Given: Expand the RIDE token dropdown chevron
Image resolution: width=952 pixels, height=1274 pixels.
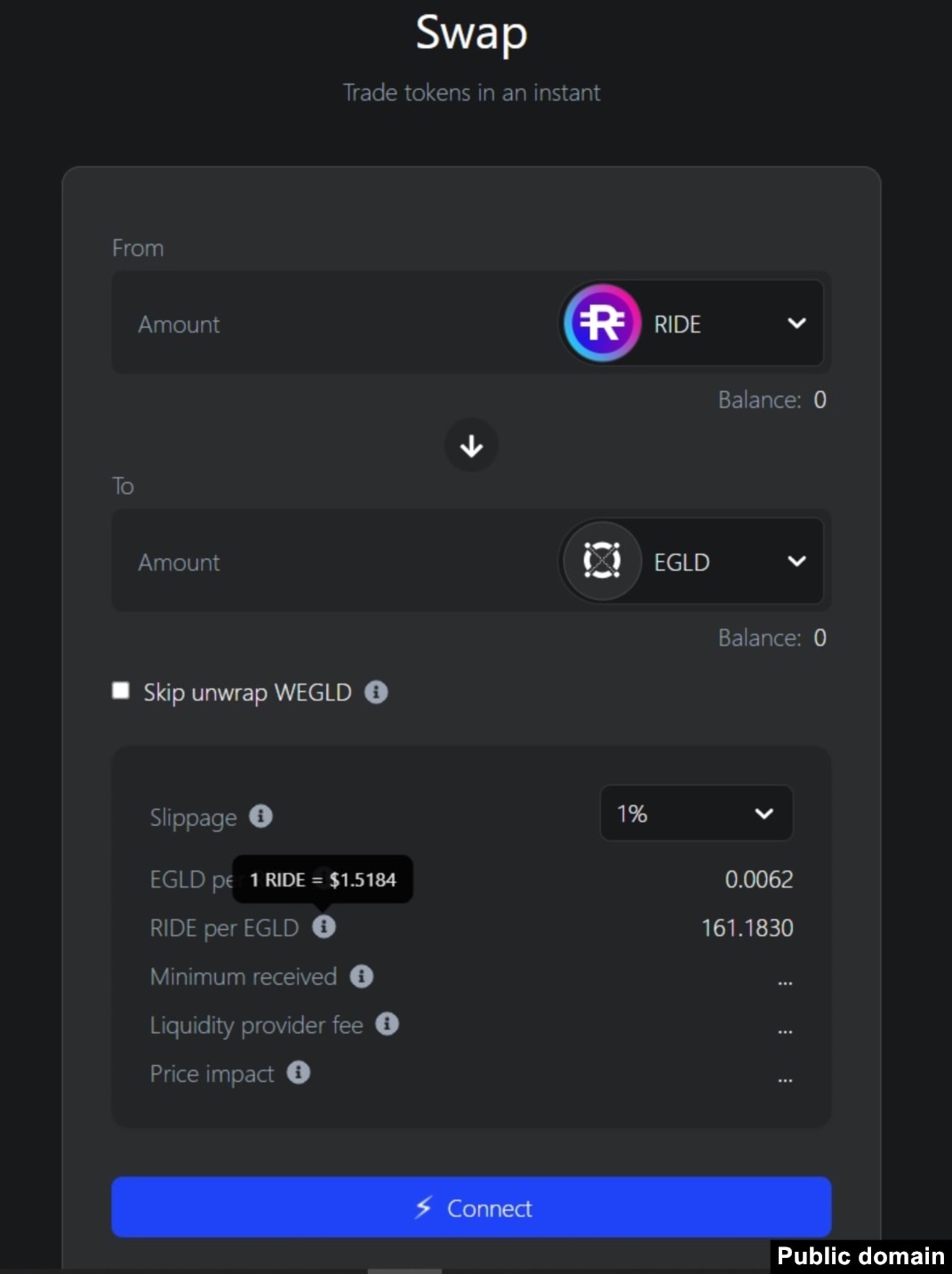Looking at the screenshot, I should point(796,324).
